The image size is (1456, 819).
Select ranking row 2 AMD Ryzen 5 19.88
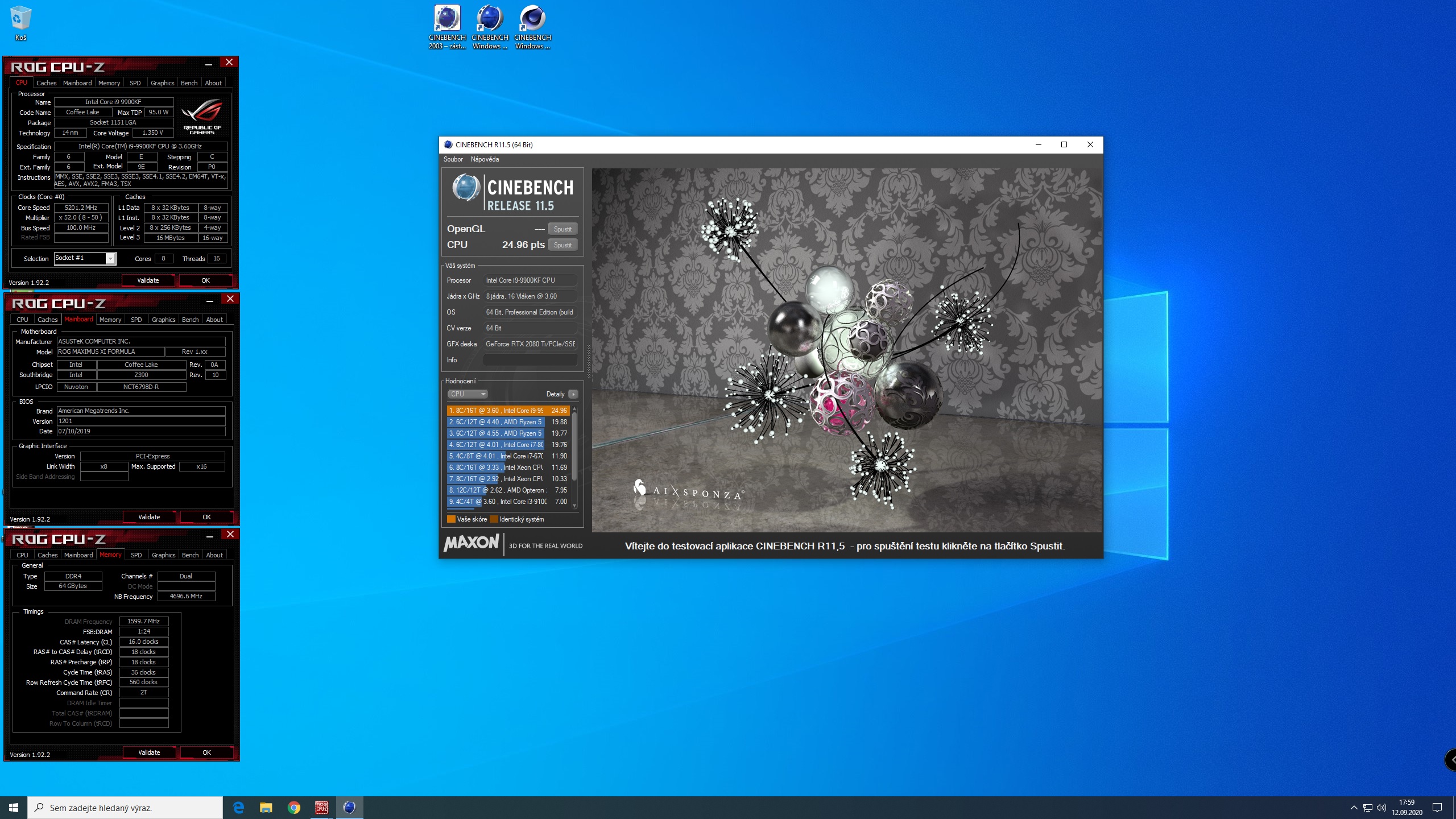(x=508, y=422)
